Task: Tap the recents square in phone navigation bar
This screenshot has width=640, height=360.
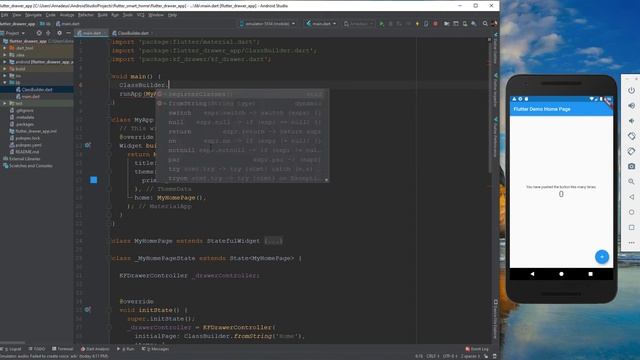Action: point(590,274)
